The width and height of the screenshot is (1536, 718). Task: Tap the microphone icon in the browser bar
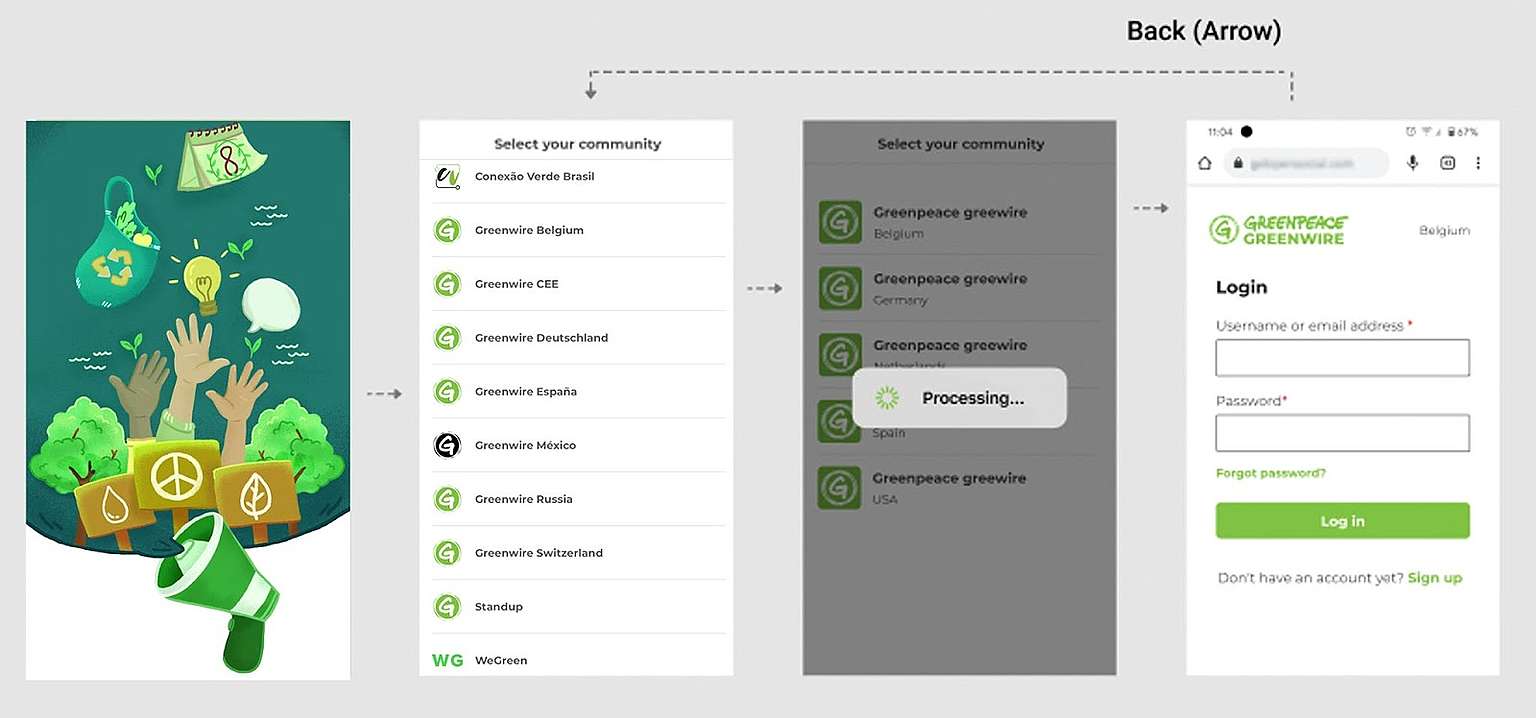1412,163
